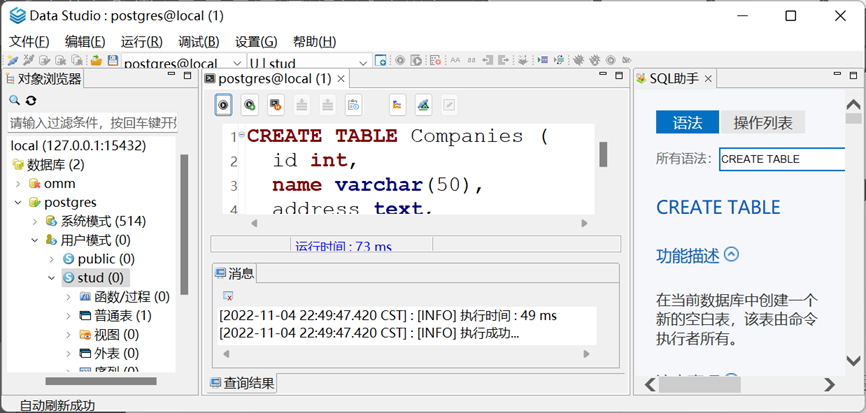Open the stud schema dropdown in toolbar
The image size is (866, 413).
(364, 63)
